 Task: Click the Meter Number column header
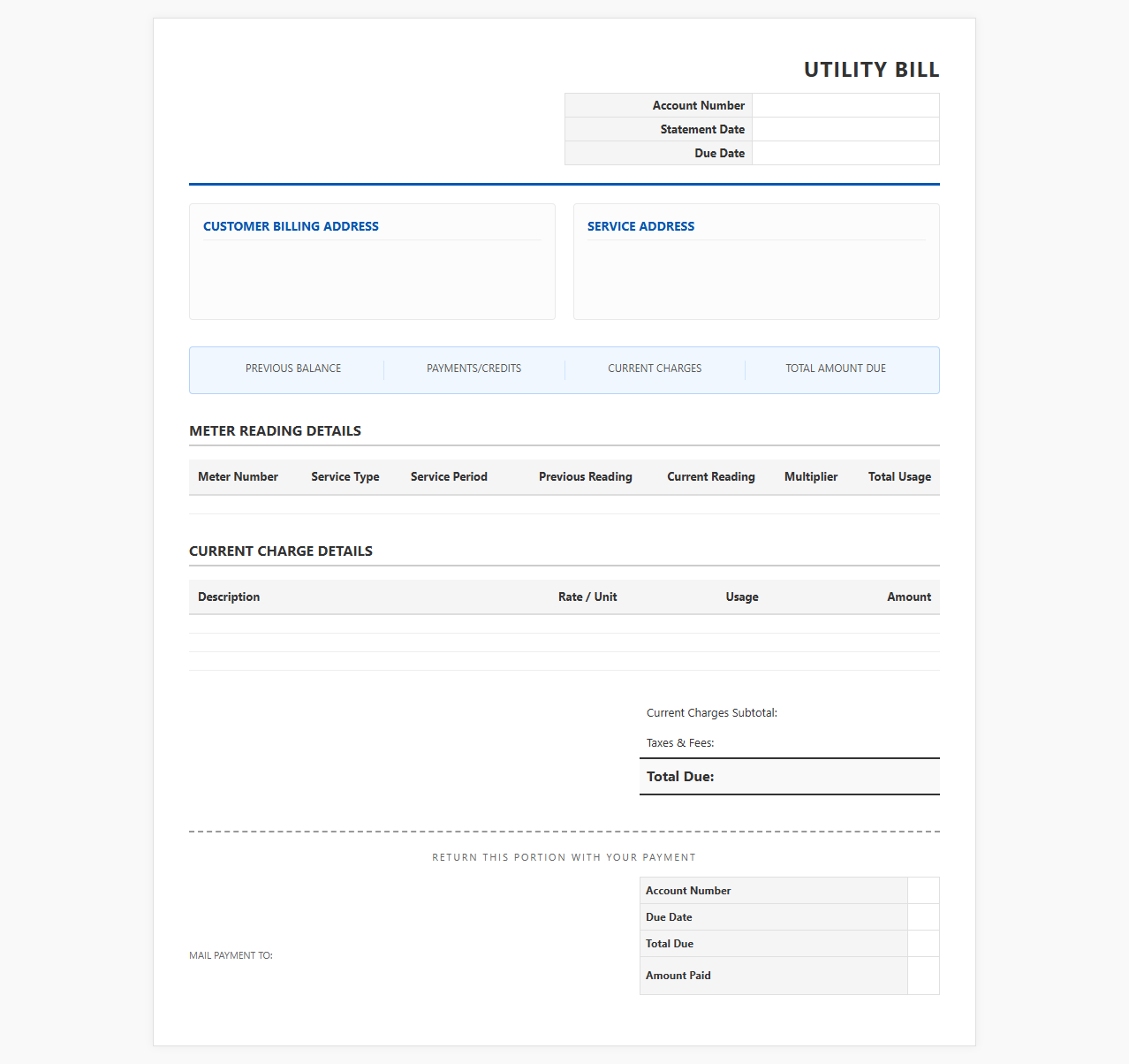(238, 476)
